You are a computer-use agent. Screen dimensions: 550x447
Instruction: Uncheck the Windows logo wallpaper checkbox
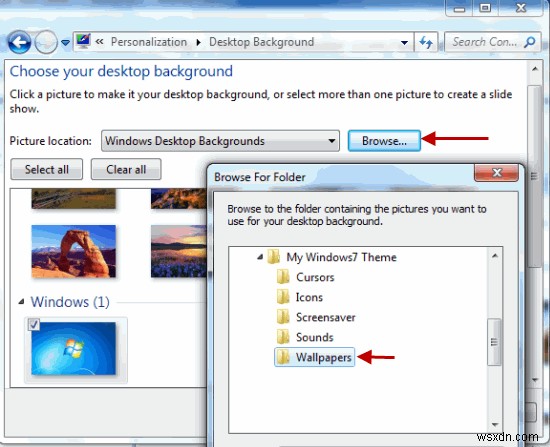pyautogui.click(x=34, y=325)
